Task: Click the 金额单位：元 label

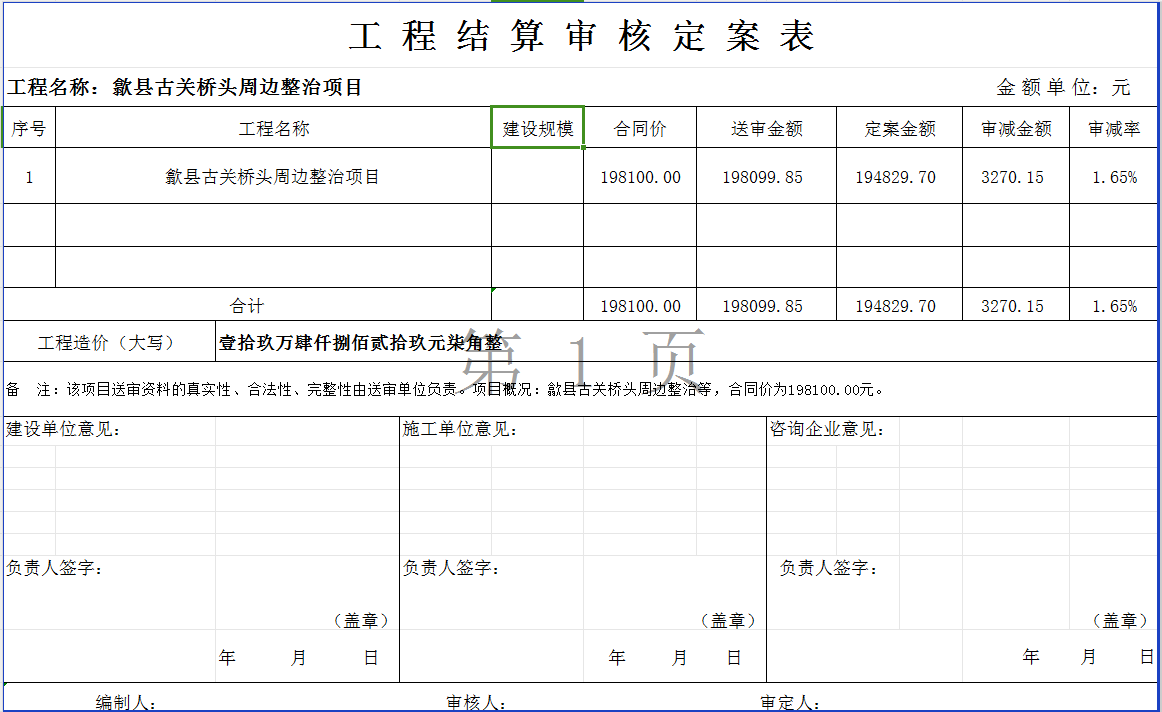Action: click(1062, 88)
